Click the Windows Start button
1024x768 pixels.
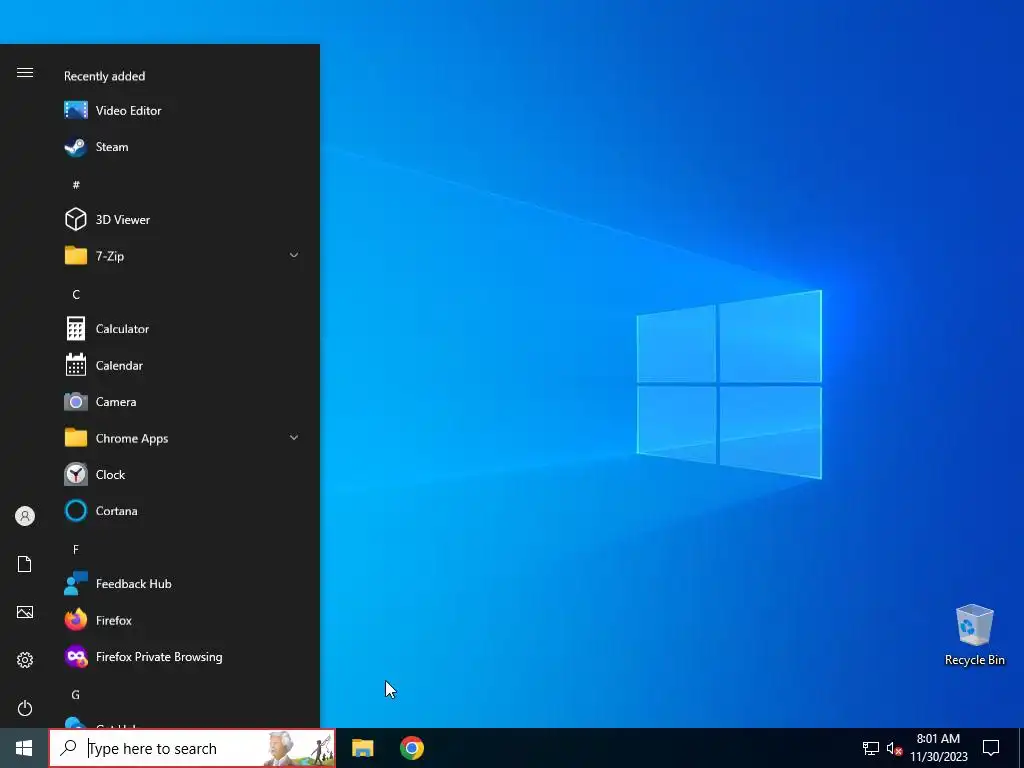click(x=24, y=748)
